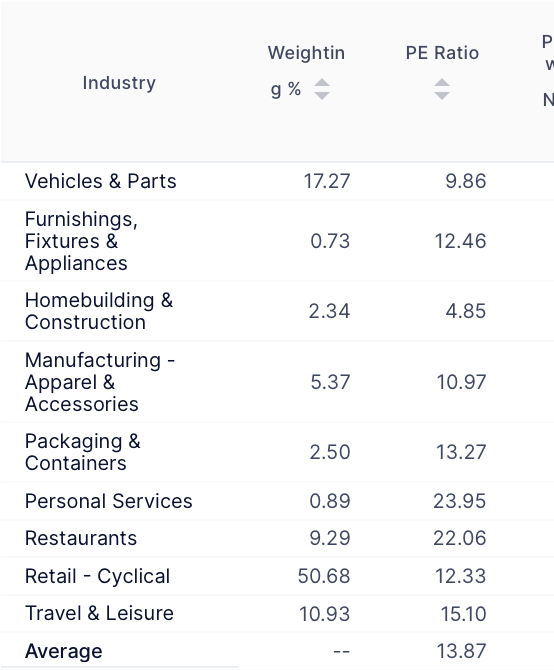Click the average PE ratio 13.87
The image size is (554, 670).
click(x=461, y=651)
